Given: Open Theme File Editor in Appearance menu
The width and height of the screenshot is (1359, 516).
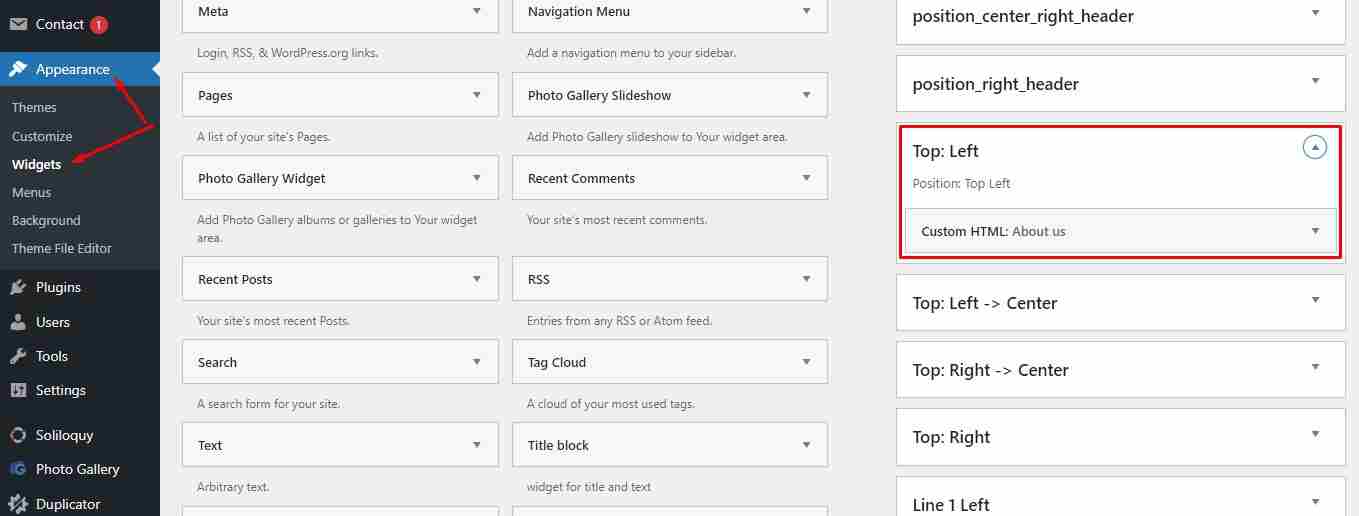Looking at the screenshot, I should 62,248.
